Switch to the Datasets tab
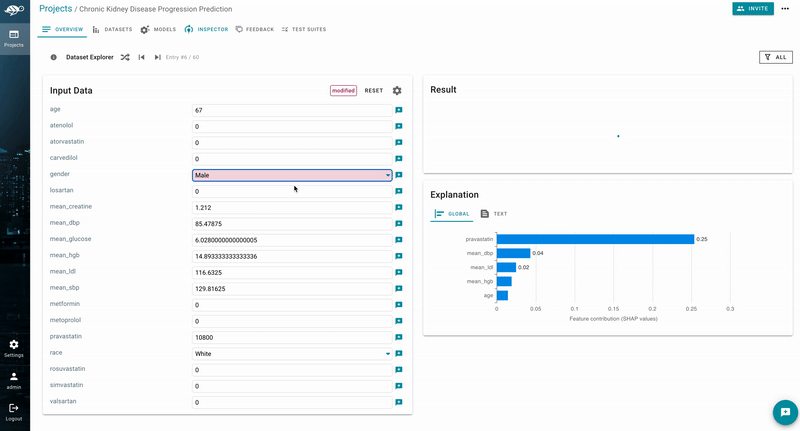800x431 pixels. [x=111, y=29]
